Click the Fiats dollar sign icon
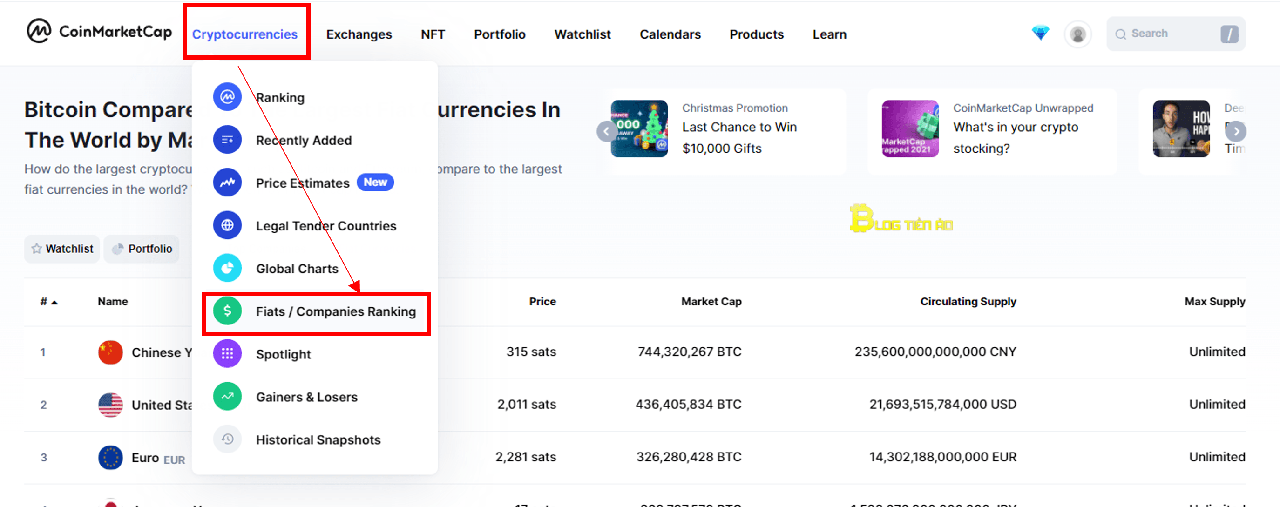The width and height of the screenshot is (1280, 507). tap(228, 311)
